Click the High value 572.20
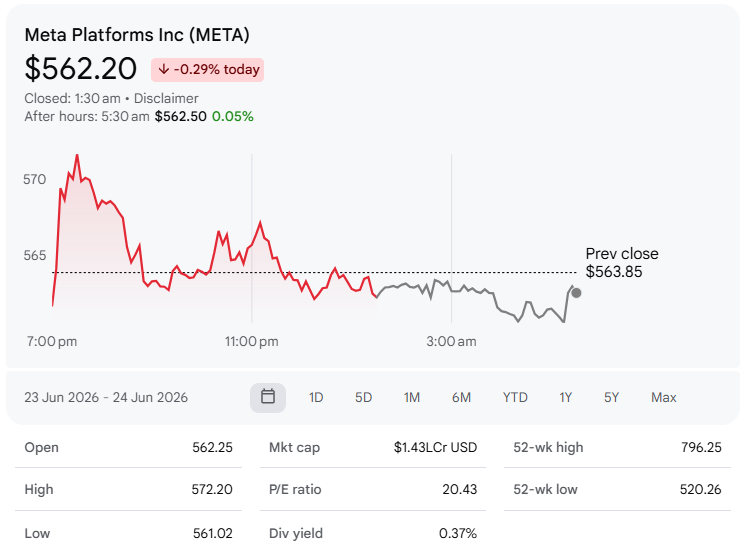Image resolution: width=748 pixels, height=560 pixels. 212,489
